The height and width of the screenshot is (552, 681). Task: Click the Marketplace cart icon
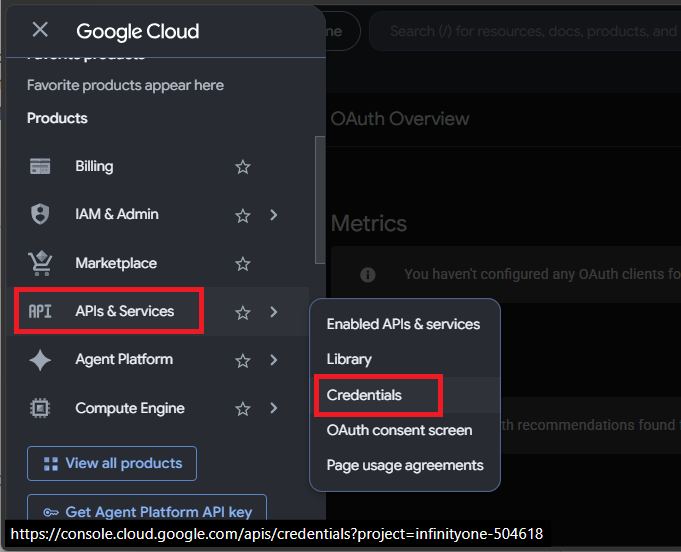pyautogui.click(x=40, y=263)
